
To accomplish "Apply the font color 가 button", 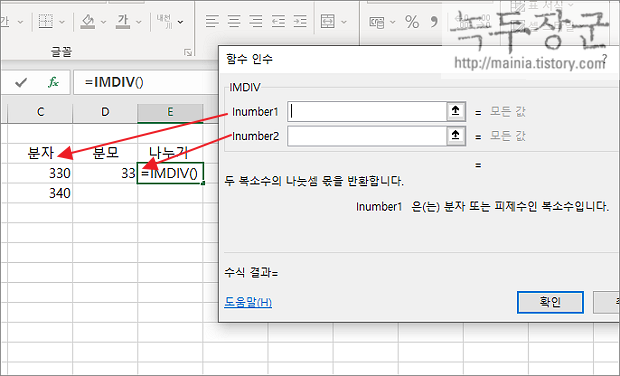I will 123,22.
